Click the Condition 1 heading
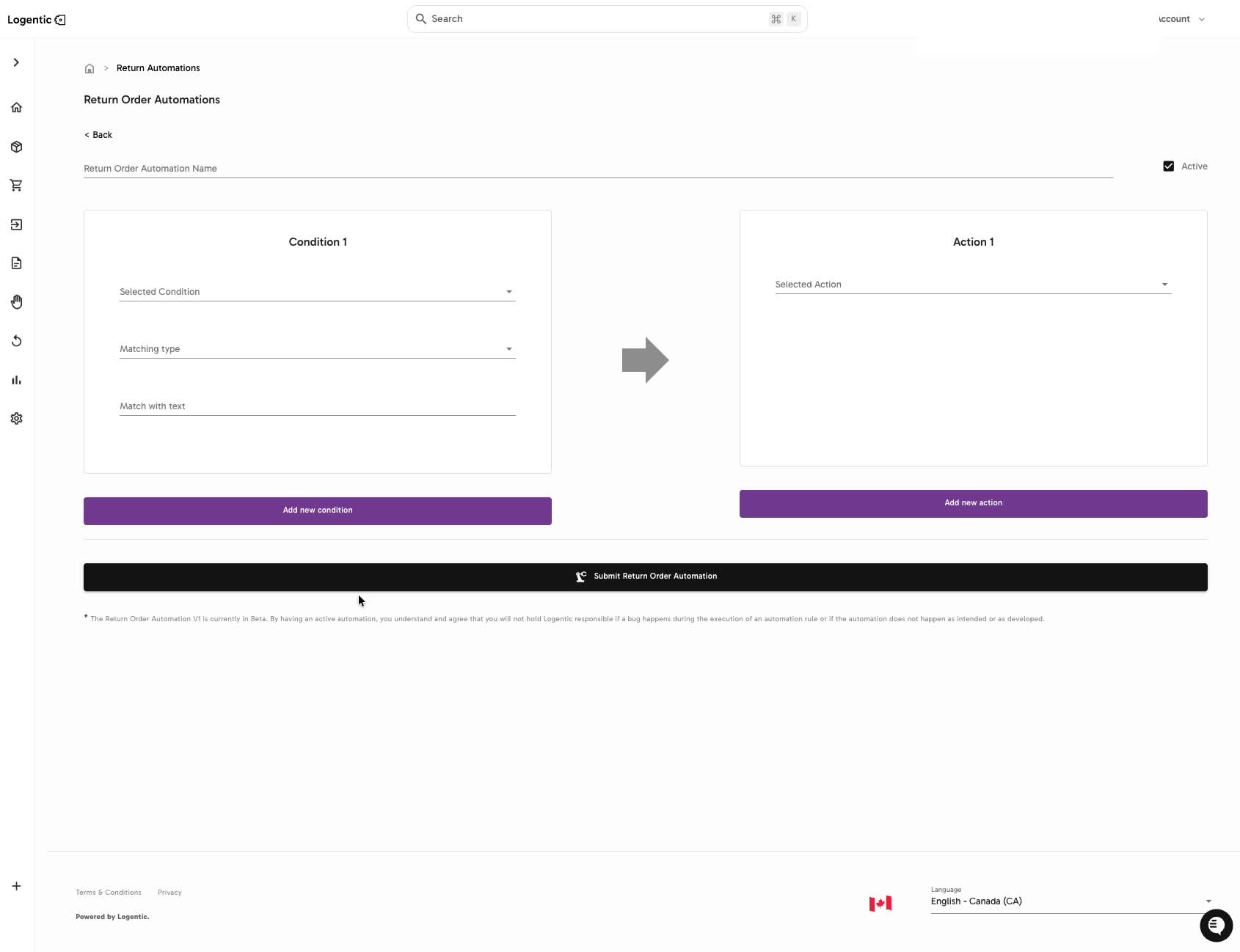The height and width of the screenshot is (952, 1240). 318,242
